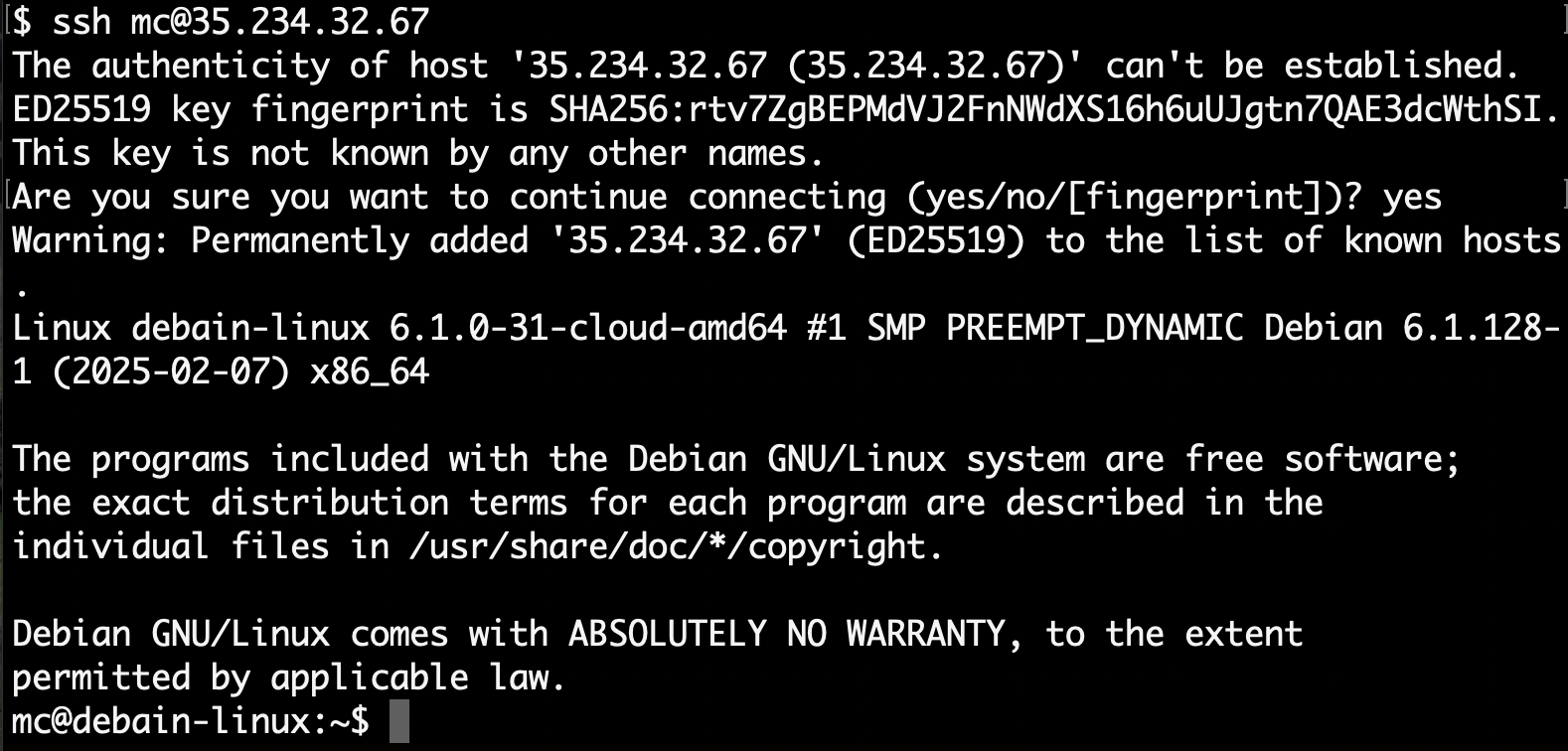
Task: Click the /usr/share/doc/*/copyright path
Action: pos(676,546)
